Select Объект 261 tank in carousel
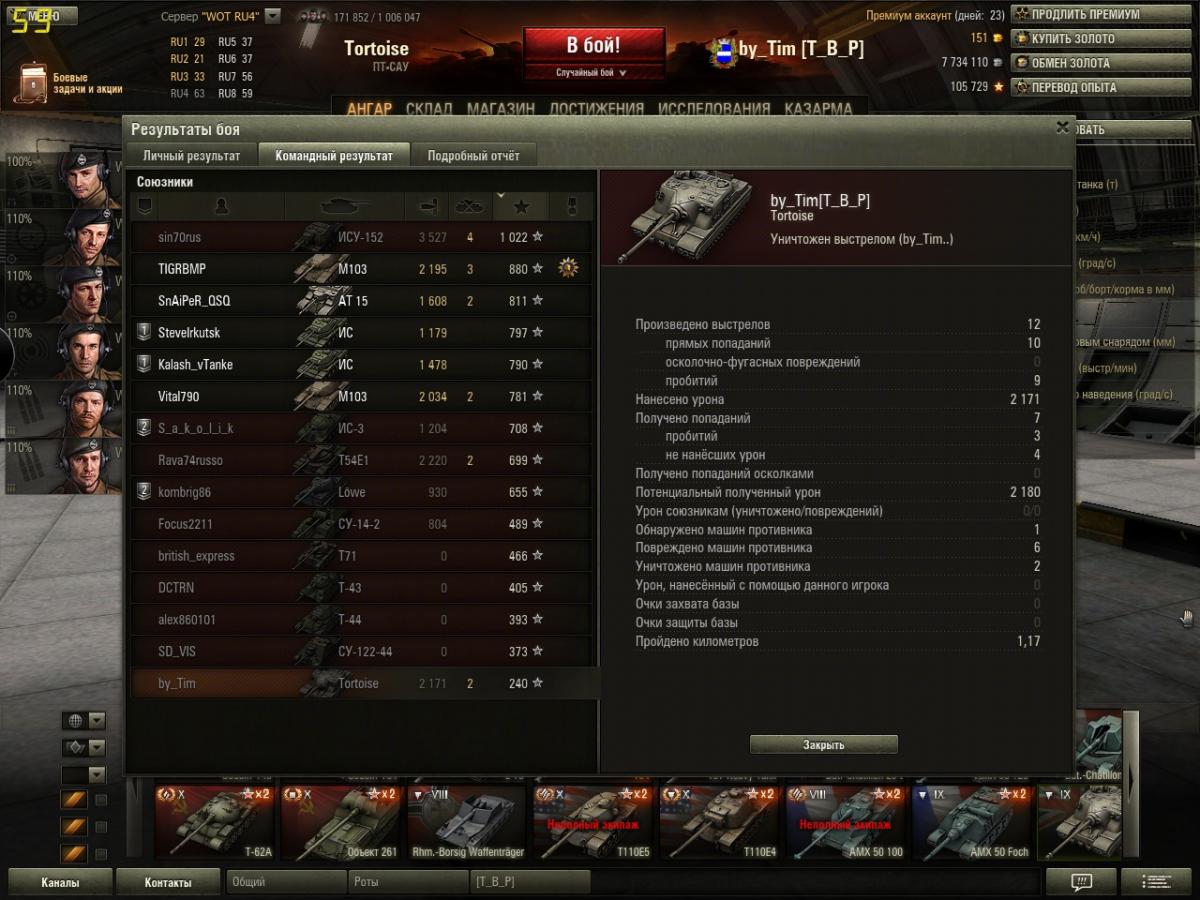 340,822
